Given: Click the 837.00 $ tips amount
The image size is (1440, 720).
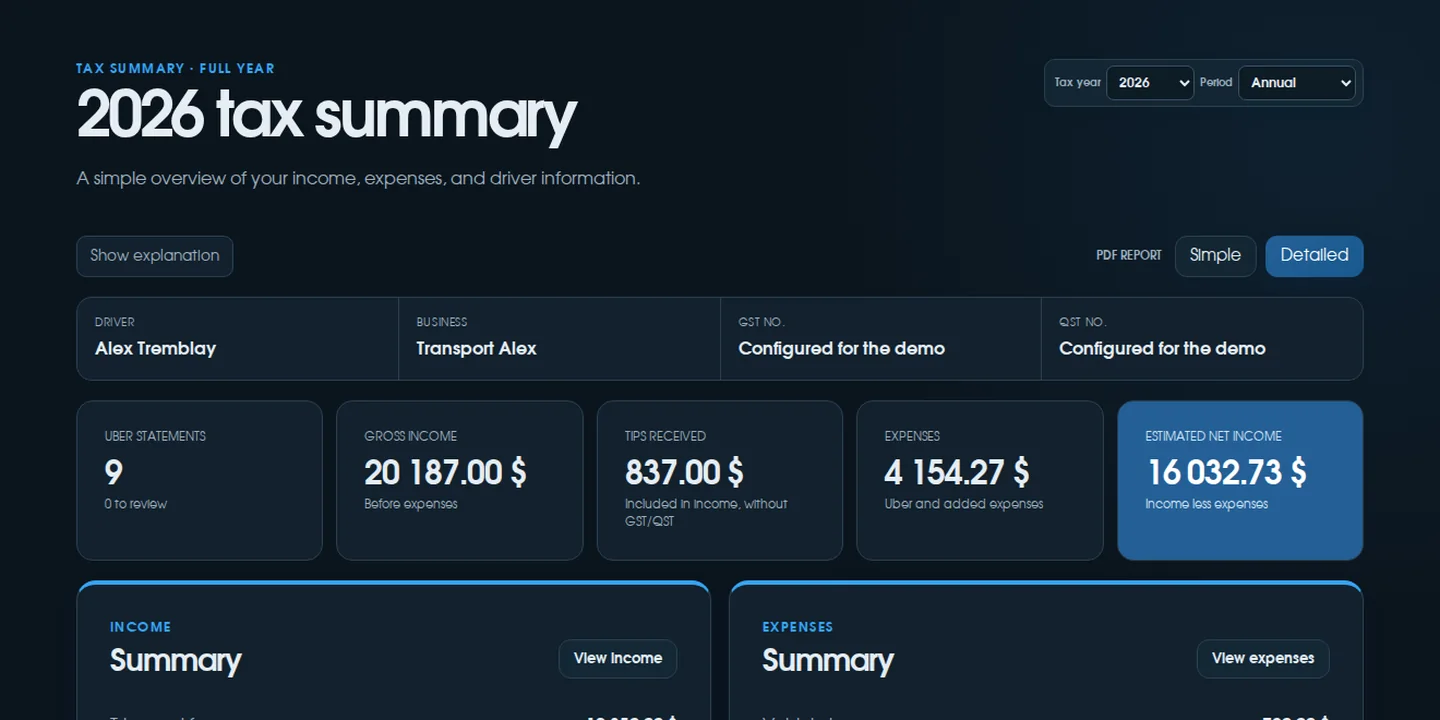Looking at the screenshot, I should coord(684,472).
